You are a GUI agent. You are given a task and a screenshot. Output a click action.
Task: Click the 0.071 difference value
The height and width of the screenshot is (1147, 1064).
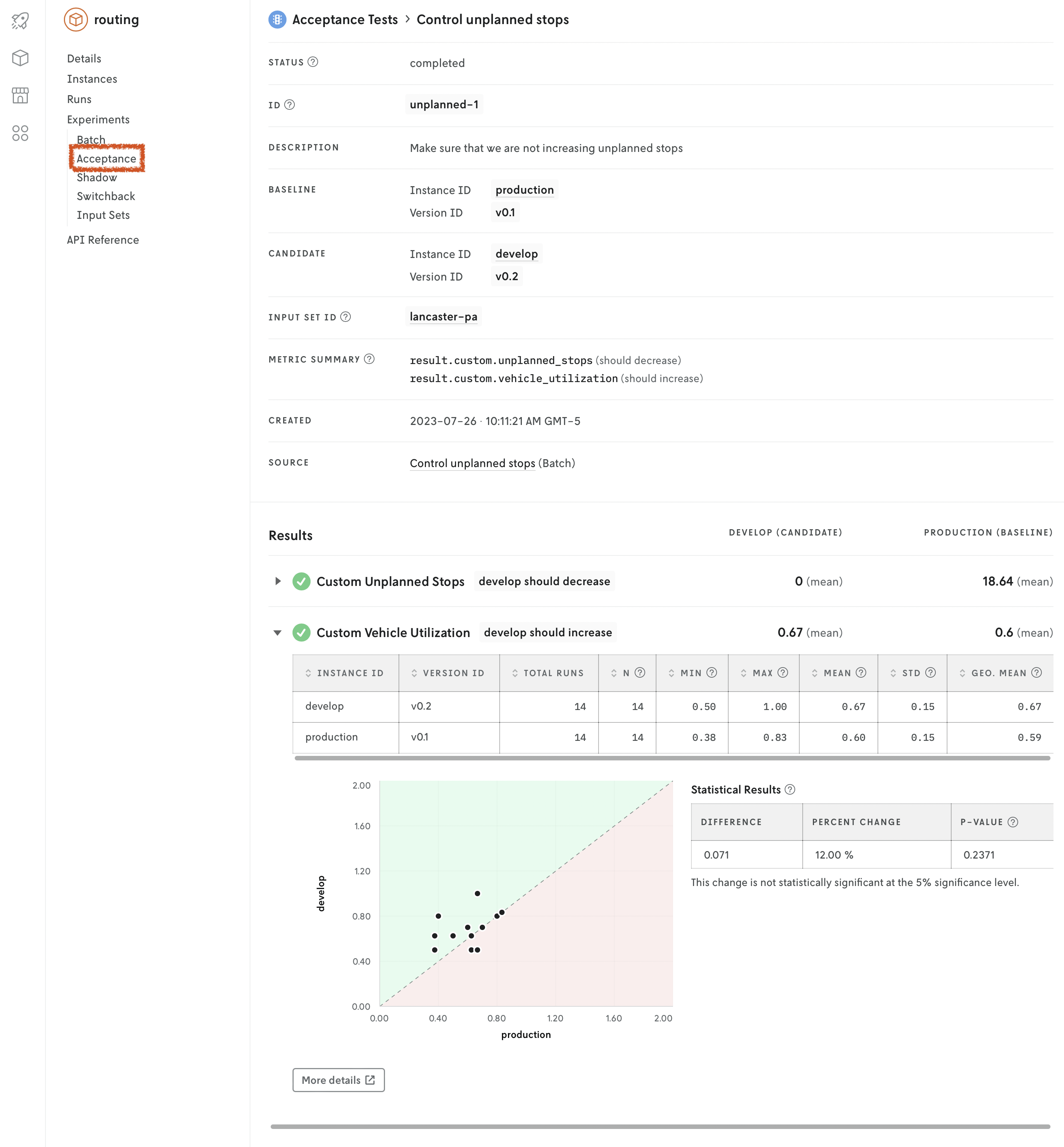point(716,855)
